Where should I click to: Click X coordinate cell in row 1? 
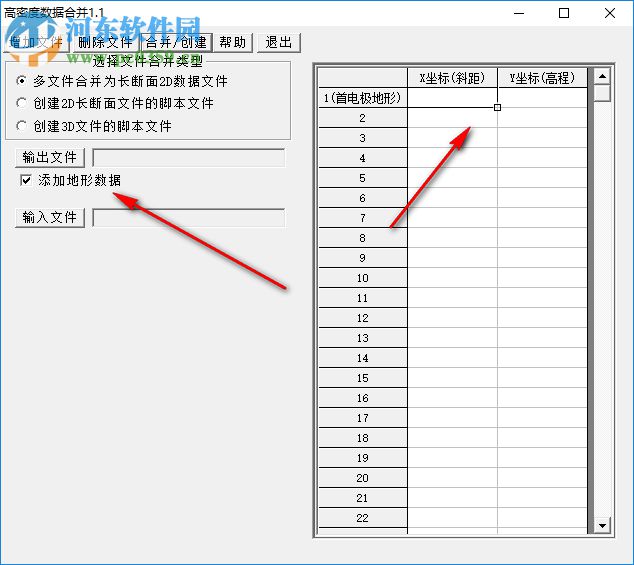452,97
